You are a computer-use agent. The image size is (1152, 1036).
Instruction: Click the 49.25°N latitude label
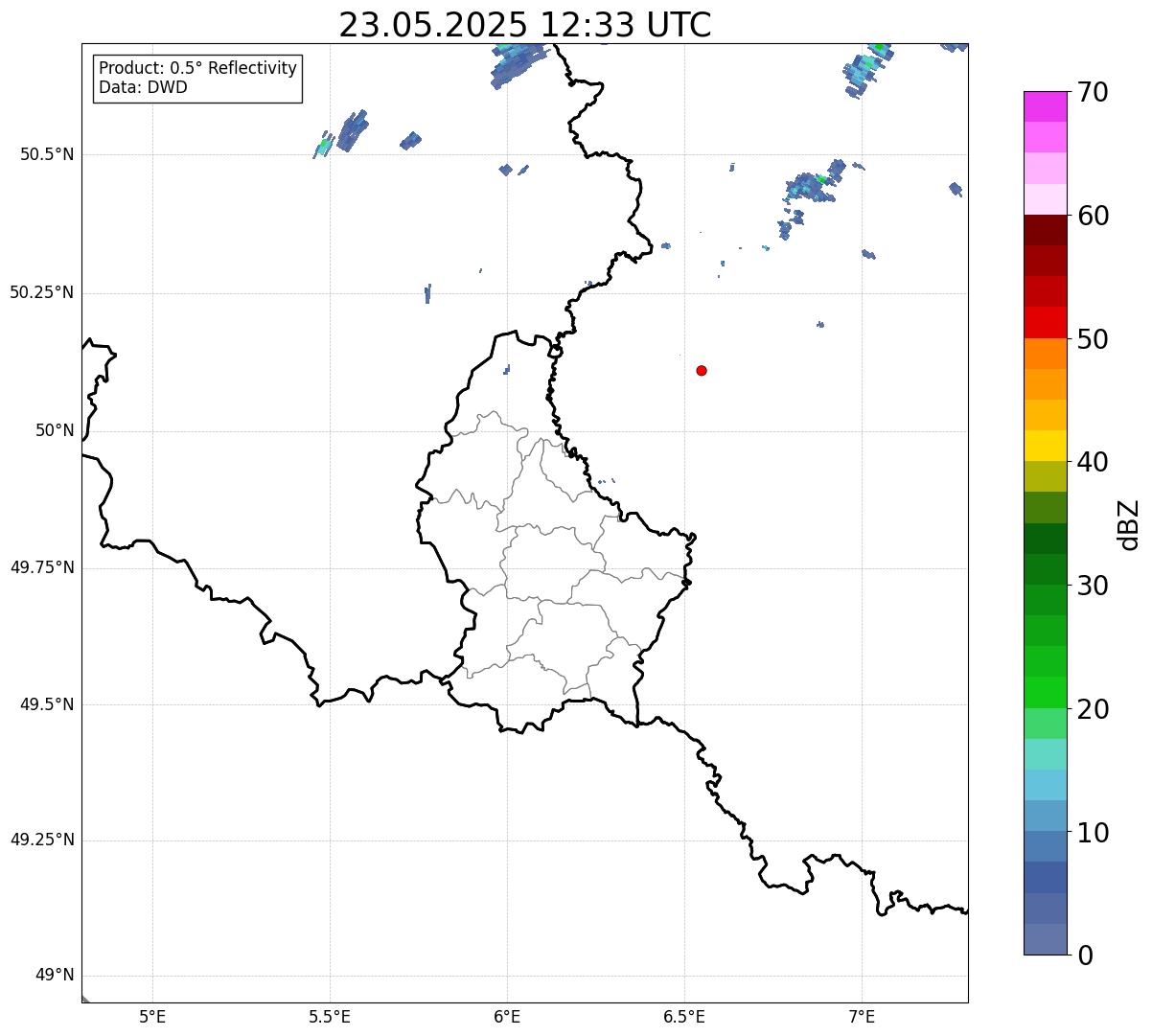click(x=42, y=840)
